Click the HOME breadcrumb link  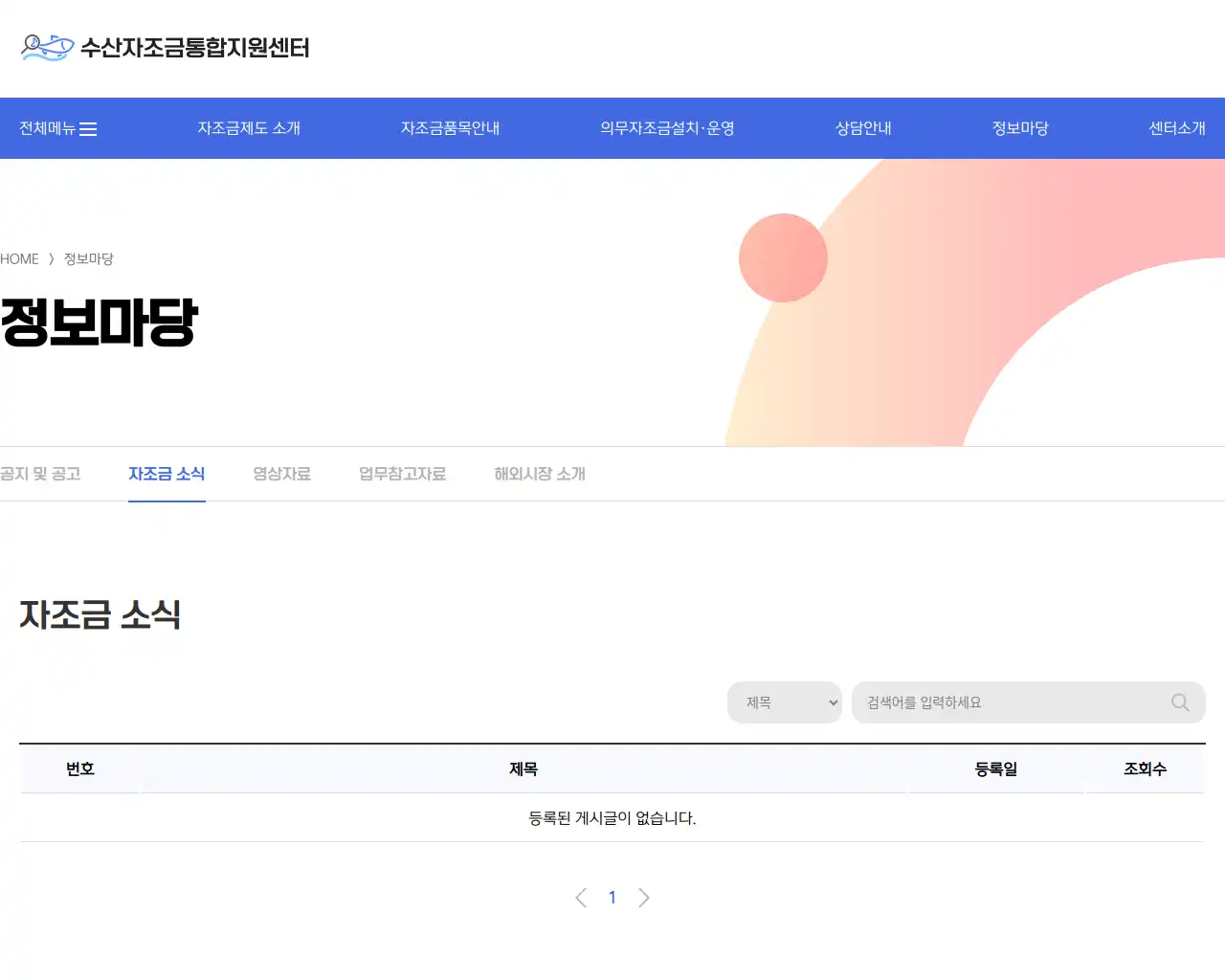point(19,258)
